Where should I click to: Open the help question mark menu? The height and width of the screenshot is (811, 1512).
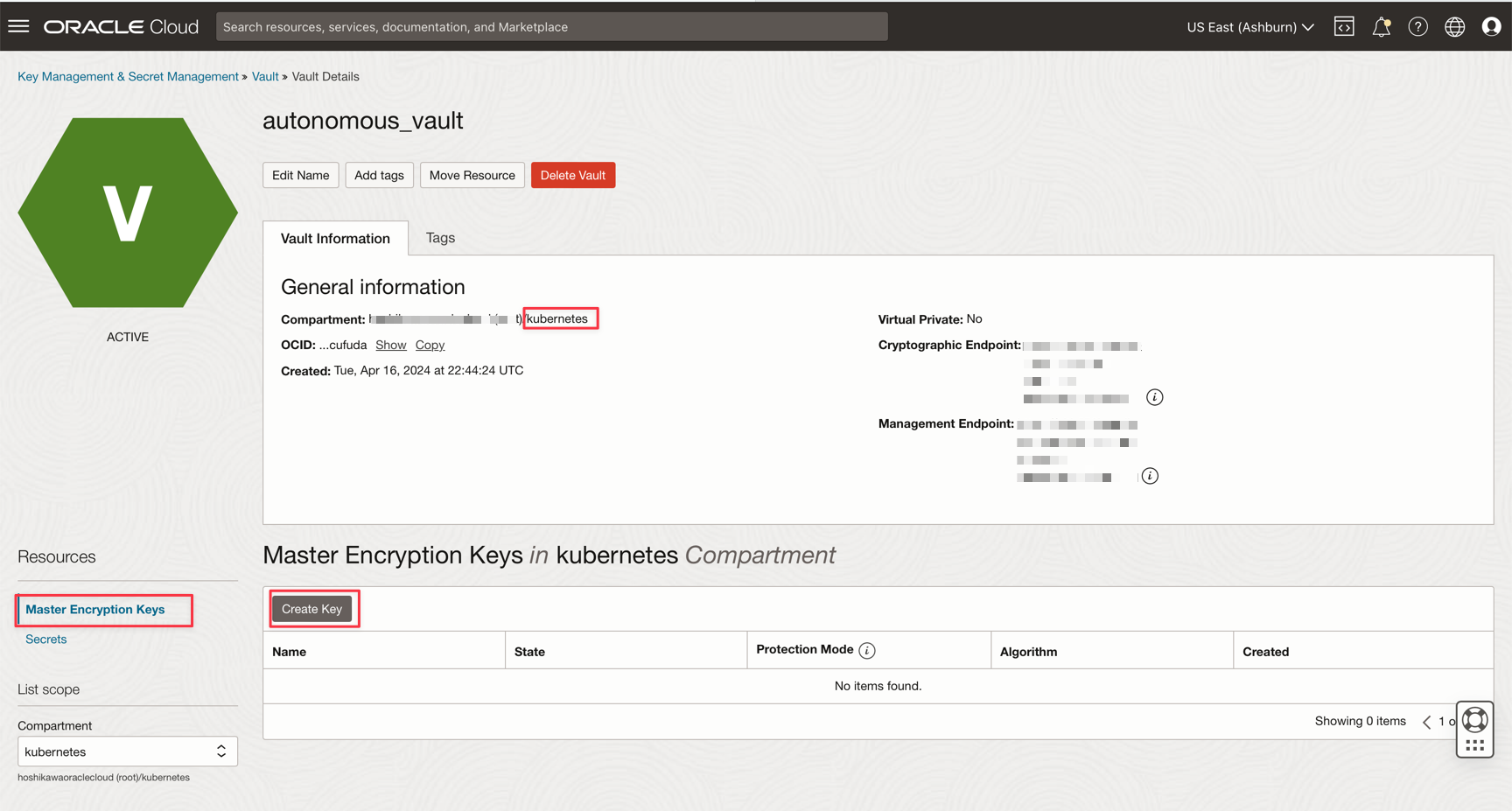(1418, 27)
